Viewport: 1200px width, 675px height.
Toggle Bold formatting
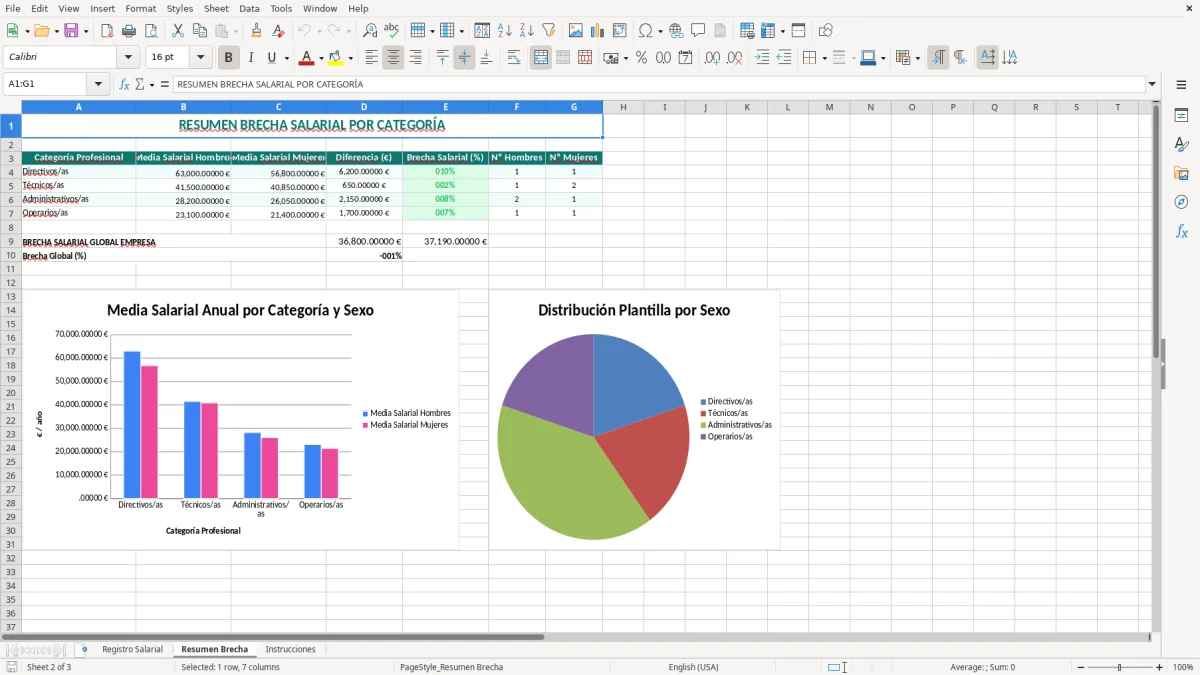(x=228, y=58)
